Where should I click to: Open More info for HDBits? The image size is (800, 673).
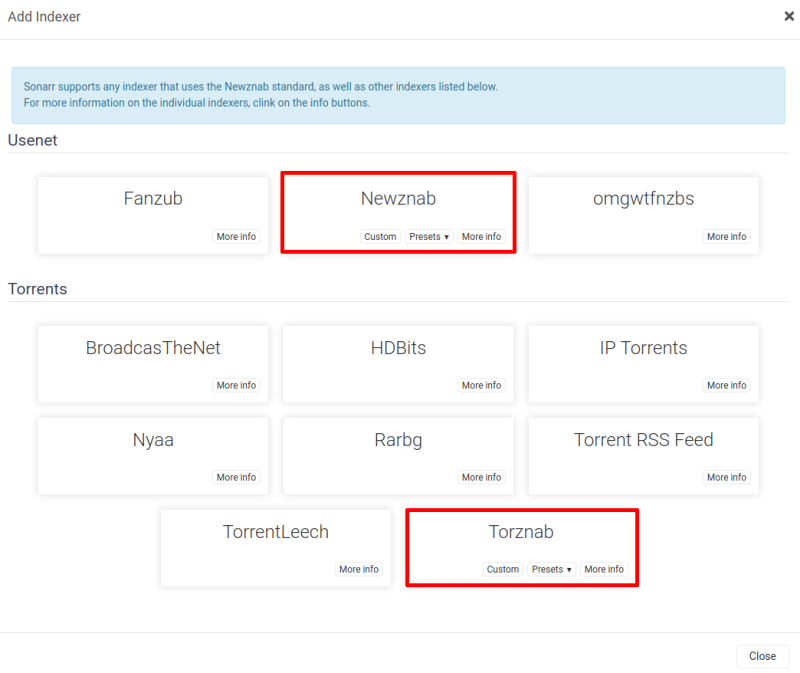pyautogui.click(x=481, y=385)
